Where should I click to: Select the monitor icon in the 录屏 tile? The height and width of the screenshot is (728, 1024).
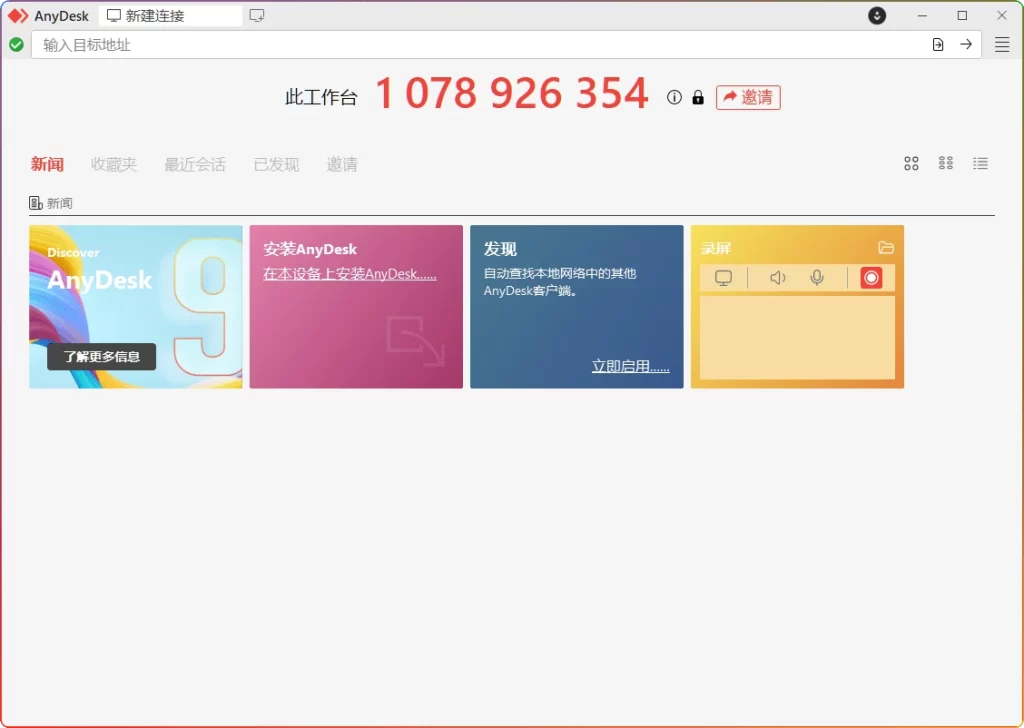723,278
